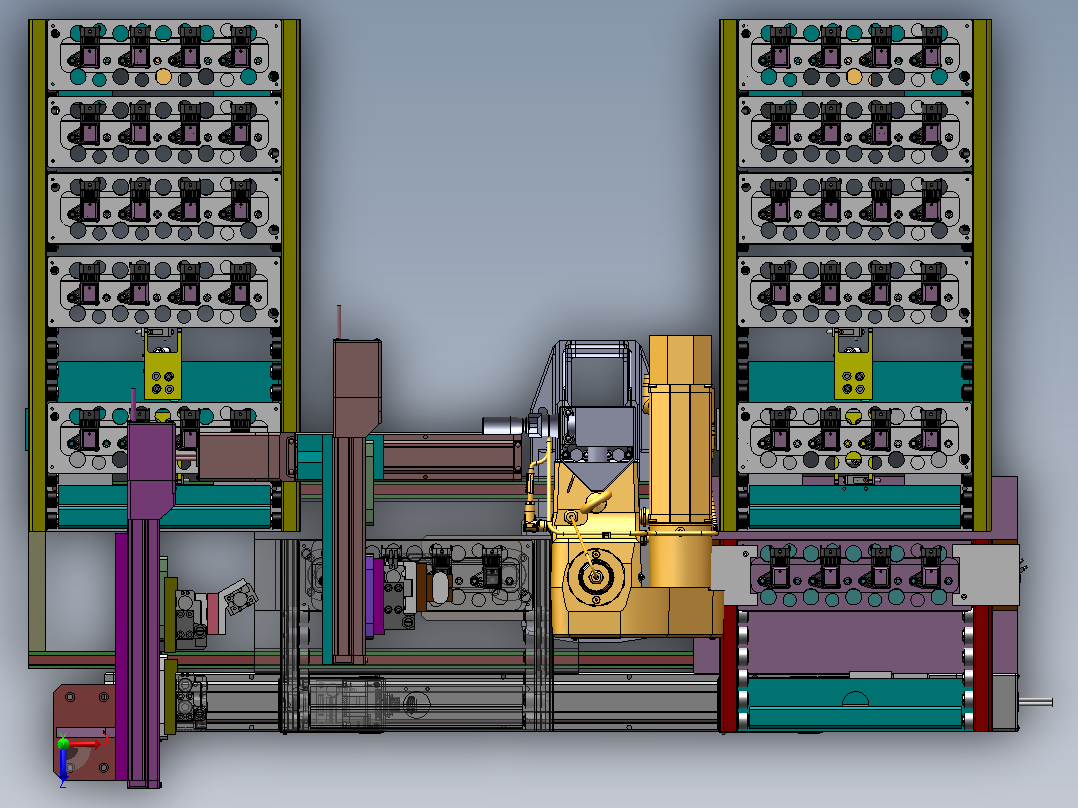Select the reddish-brown mounting plate near the triad
This screenshot has height=808, width=1078.
click(x=85, y=732)
